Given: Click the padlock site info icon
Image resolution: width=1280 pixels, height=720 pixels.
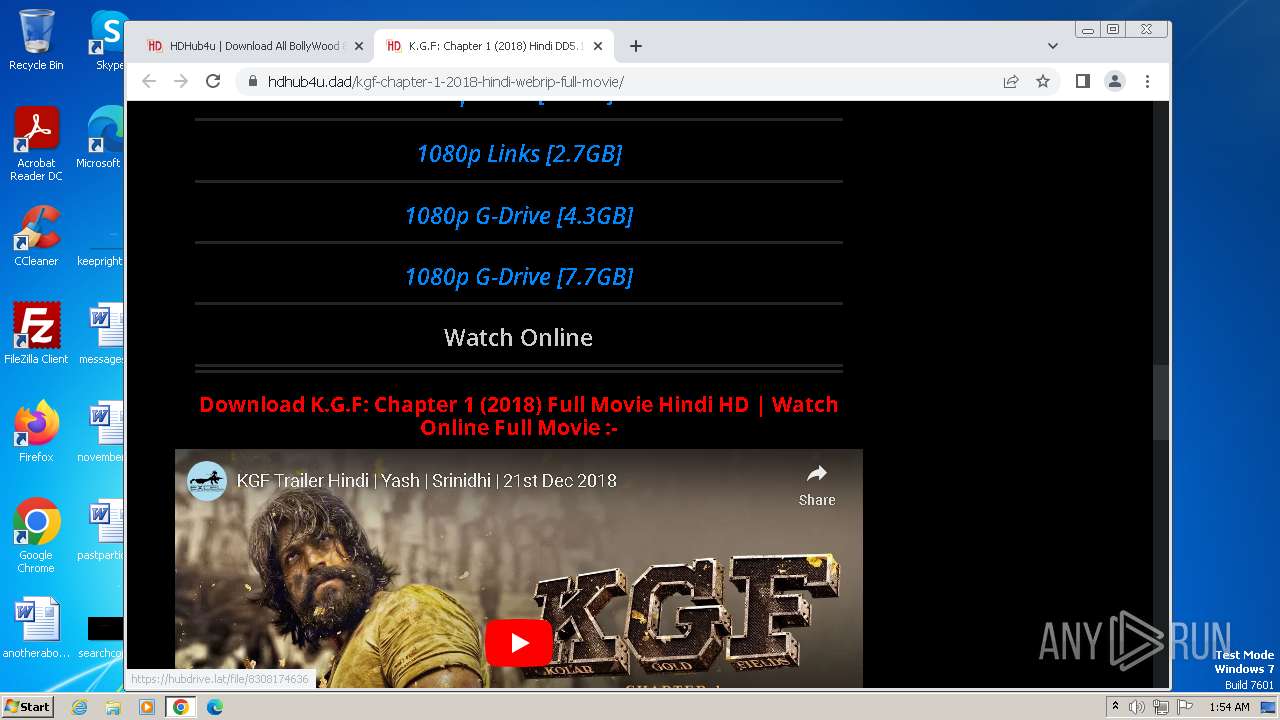Looking at the screenshot, I should [x=252, y=81].
